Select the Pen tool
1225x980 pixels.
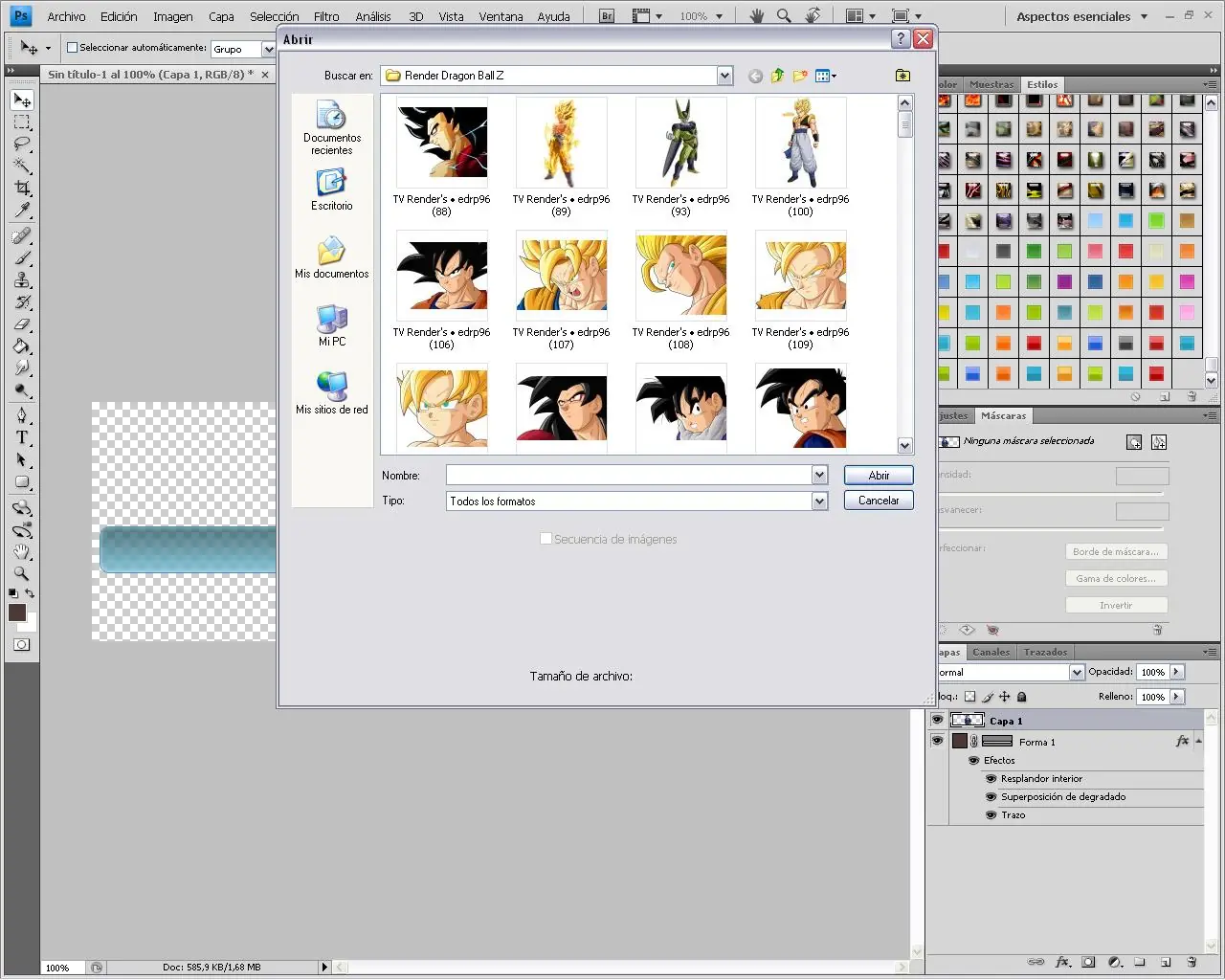click(x=22, y=416)
